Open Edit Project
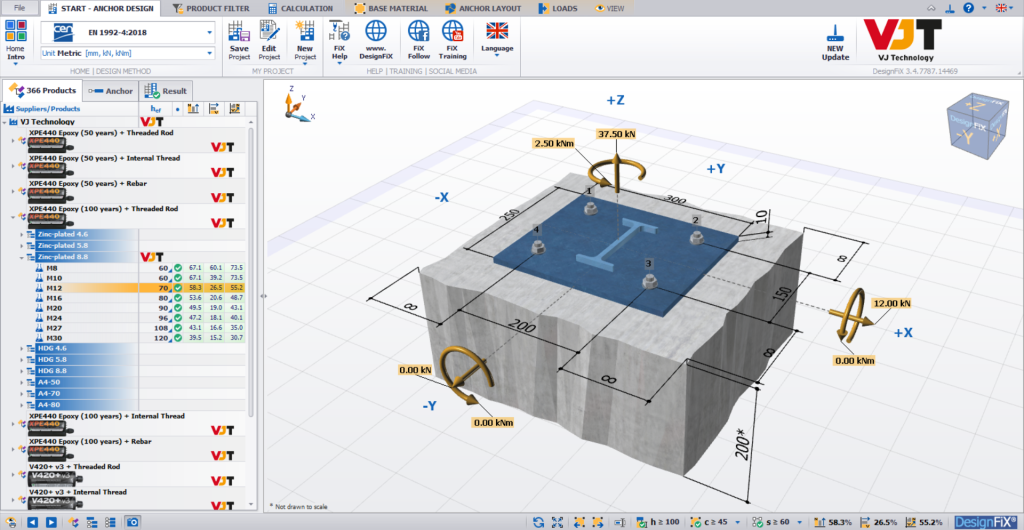 [x=269, y=40]
